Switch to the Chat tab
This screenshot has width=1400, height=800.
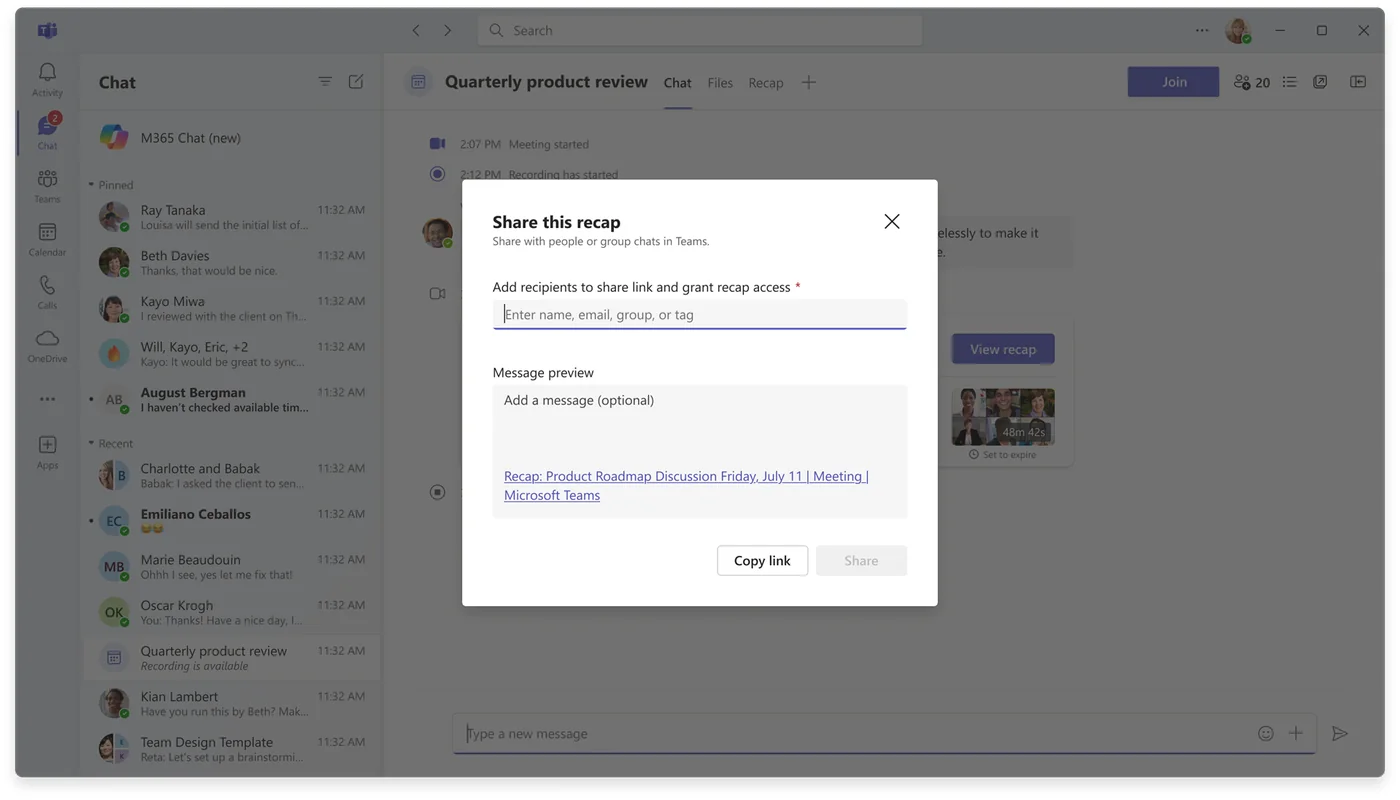pyautogui.click(x=677, y=83)
